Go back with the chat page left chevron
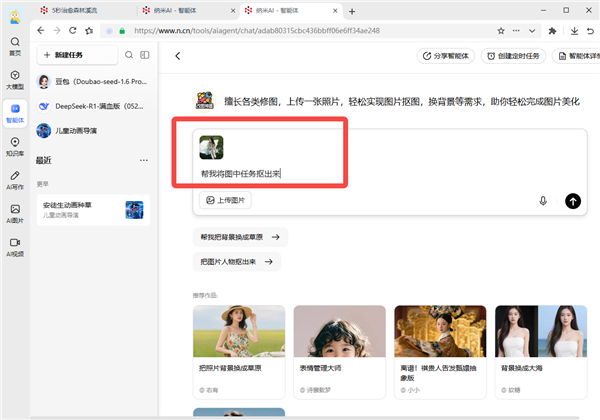The image size is (600, 420). (178, 56)
